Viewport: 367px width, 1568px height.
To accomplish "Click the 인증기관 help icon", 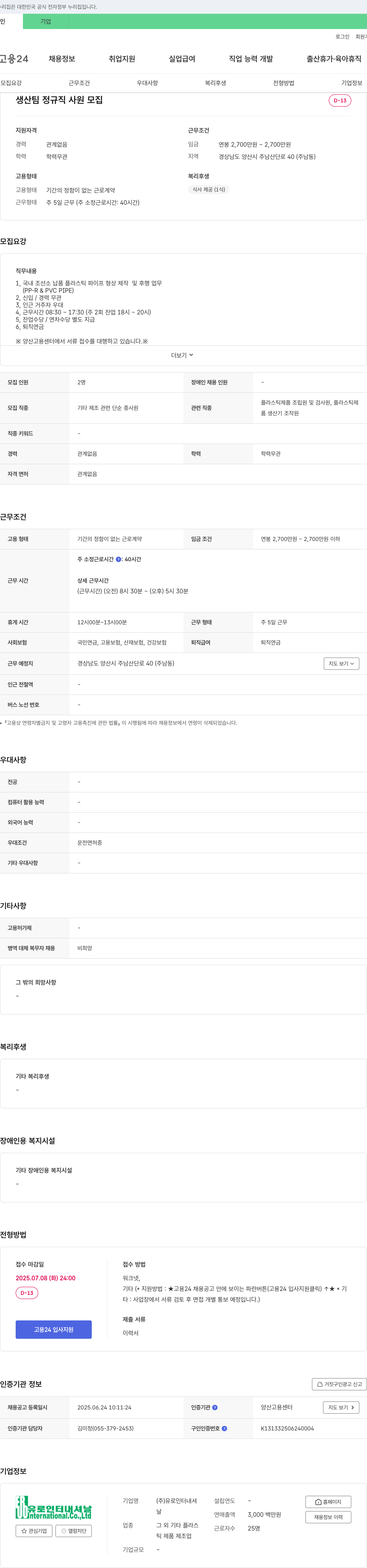I will pyautogui.click(x=215, y=1407).
